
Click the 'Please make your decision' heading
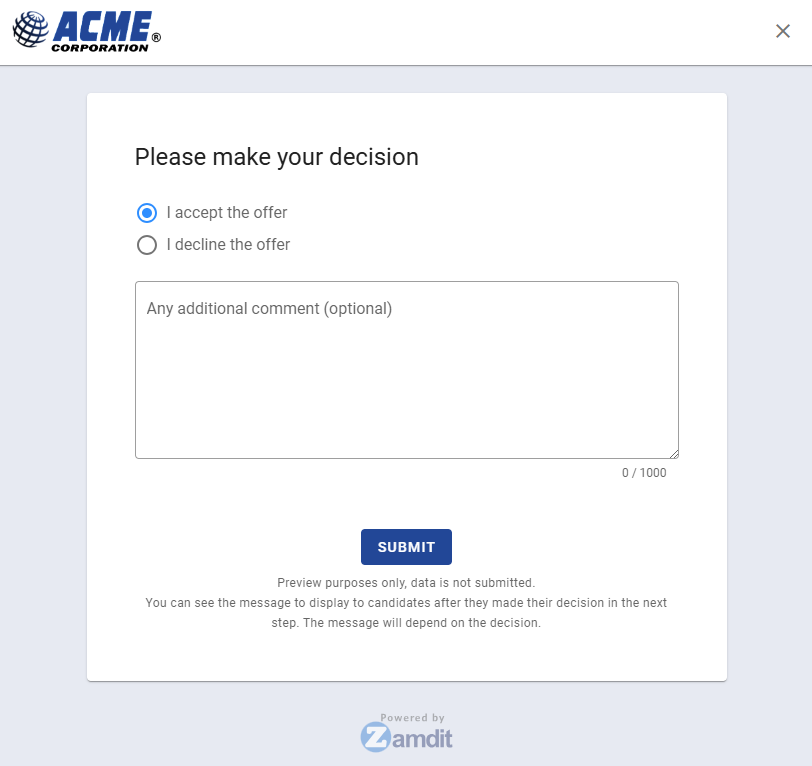[x=276, y=157]
